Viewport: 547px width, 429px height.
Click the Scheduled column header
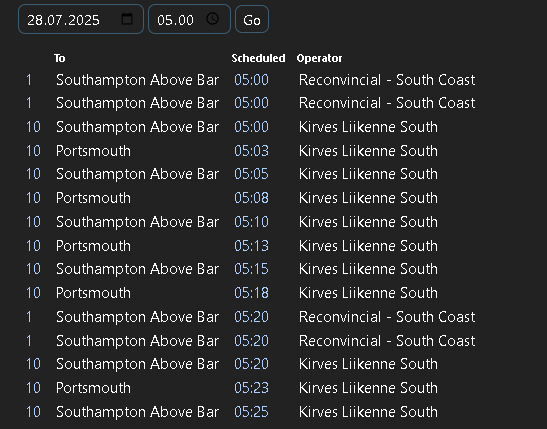(x=258, y=58)
